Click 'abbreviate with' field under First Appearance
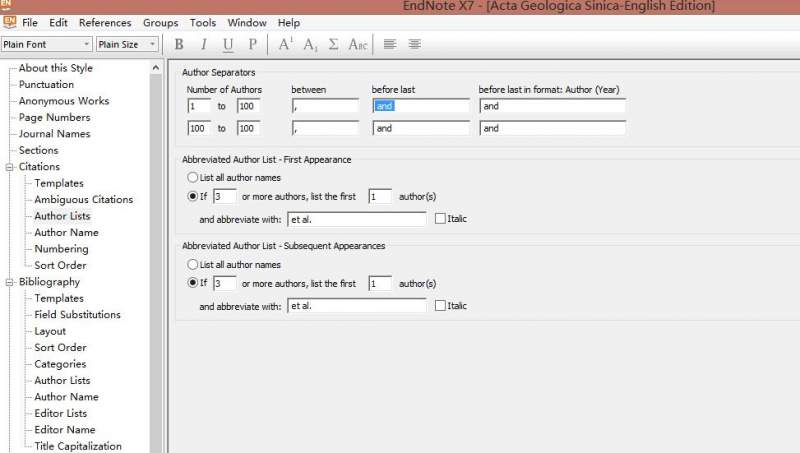Viewport: 800px width, 453px height. (357, 219)
